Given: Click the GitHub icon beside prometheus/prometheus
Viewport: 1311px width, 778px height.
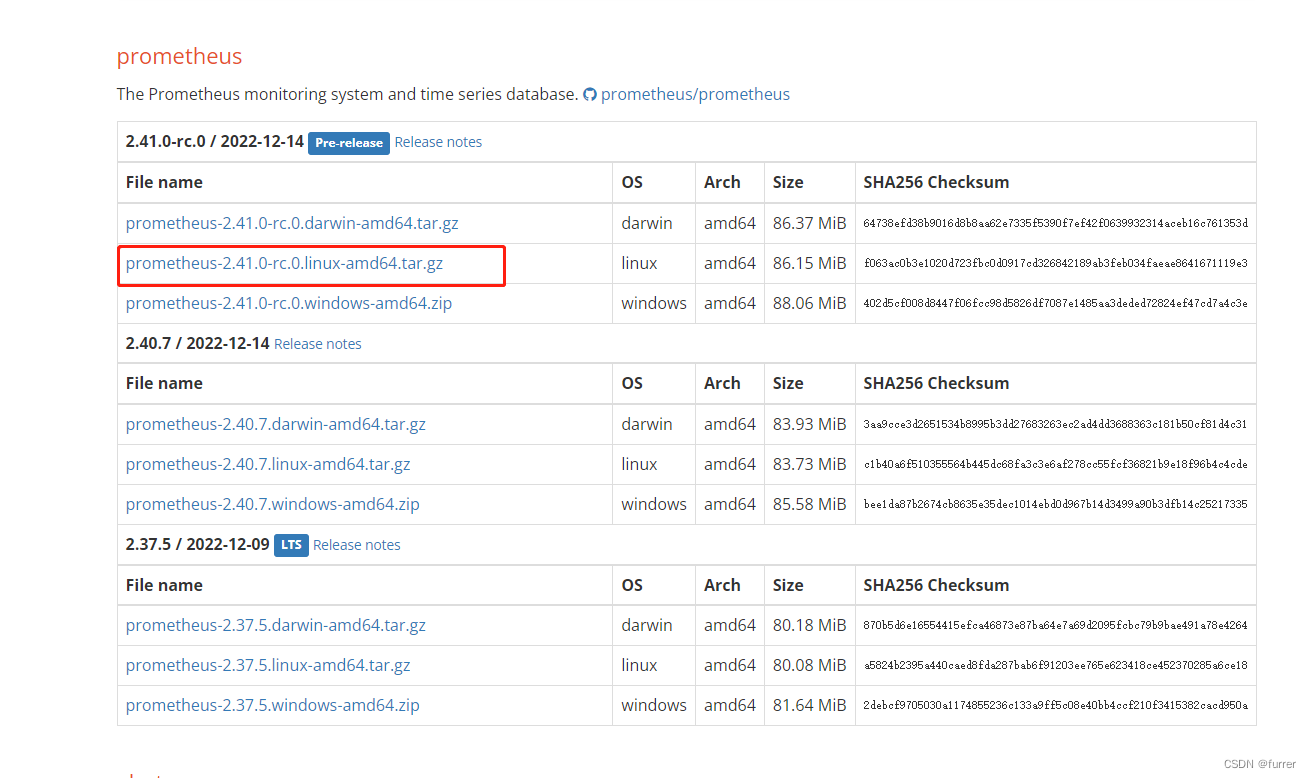Looking at the screenshot, I should click(x=590, y=94).
